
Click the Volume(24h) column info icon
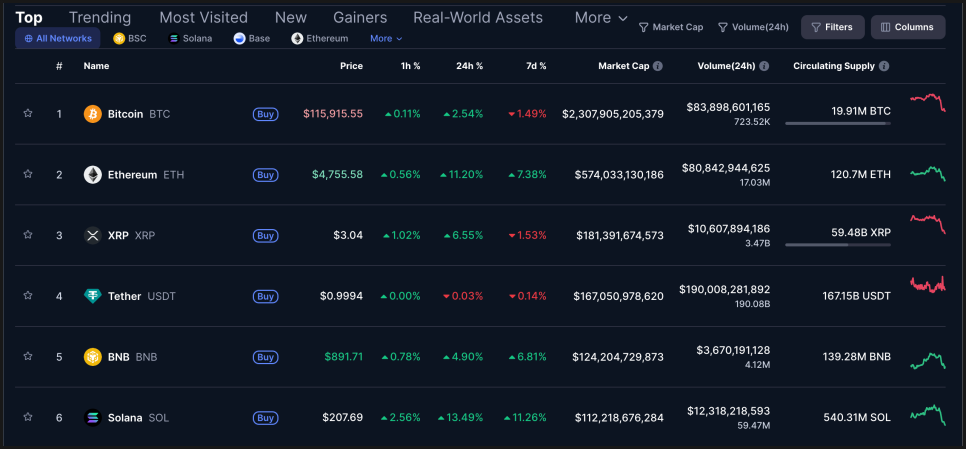coord(764,66)
